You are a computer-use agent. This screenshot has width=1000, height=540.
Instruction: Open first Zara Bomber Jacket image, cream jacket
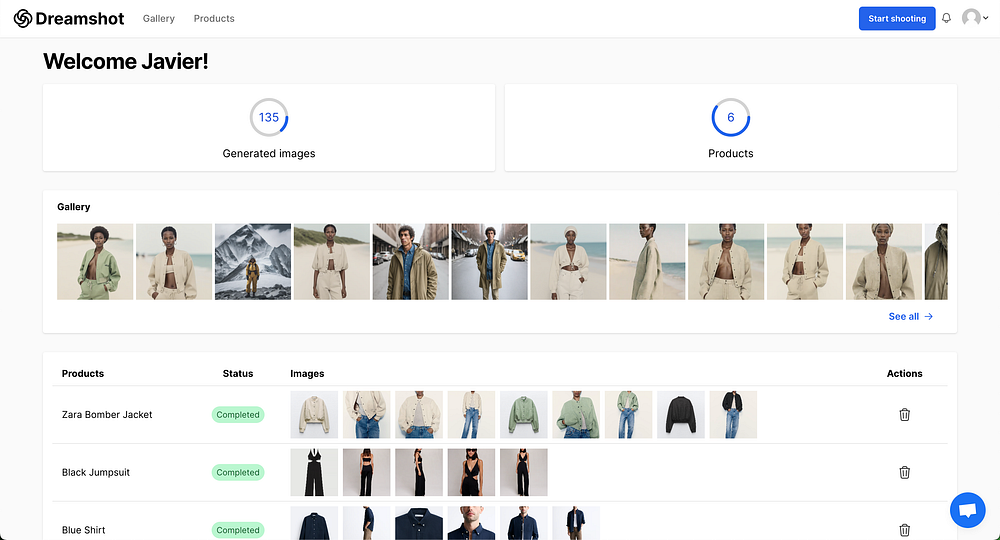pyautogui.click(x=314, y=414)
